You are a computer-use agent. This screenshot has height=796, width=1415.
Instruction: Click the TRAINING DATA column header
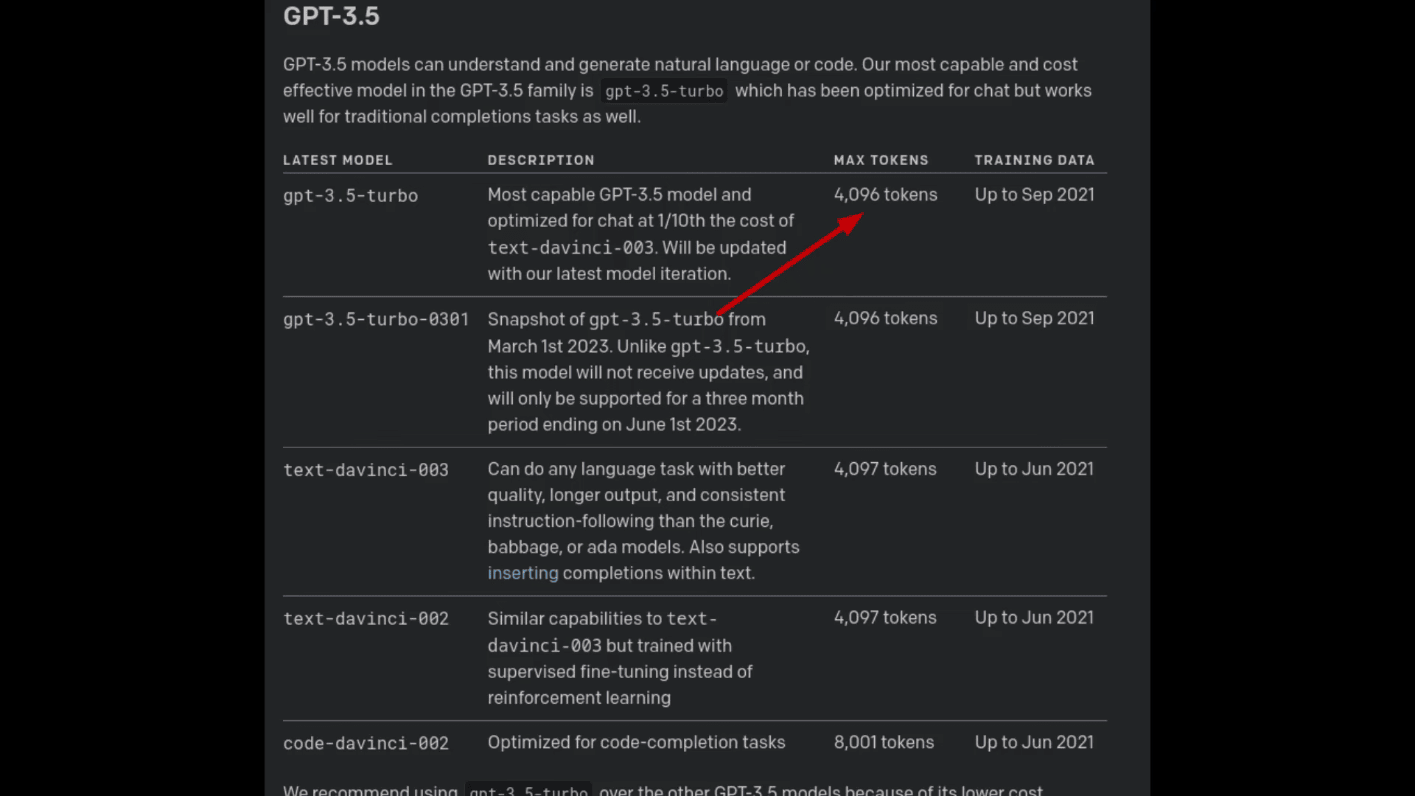point(1035,160)
